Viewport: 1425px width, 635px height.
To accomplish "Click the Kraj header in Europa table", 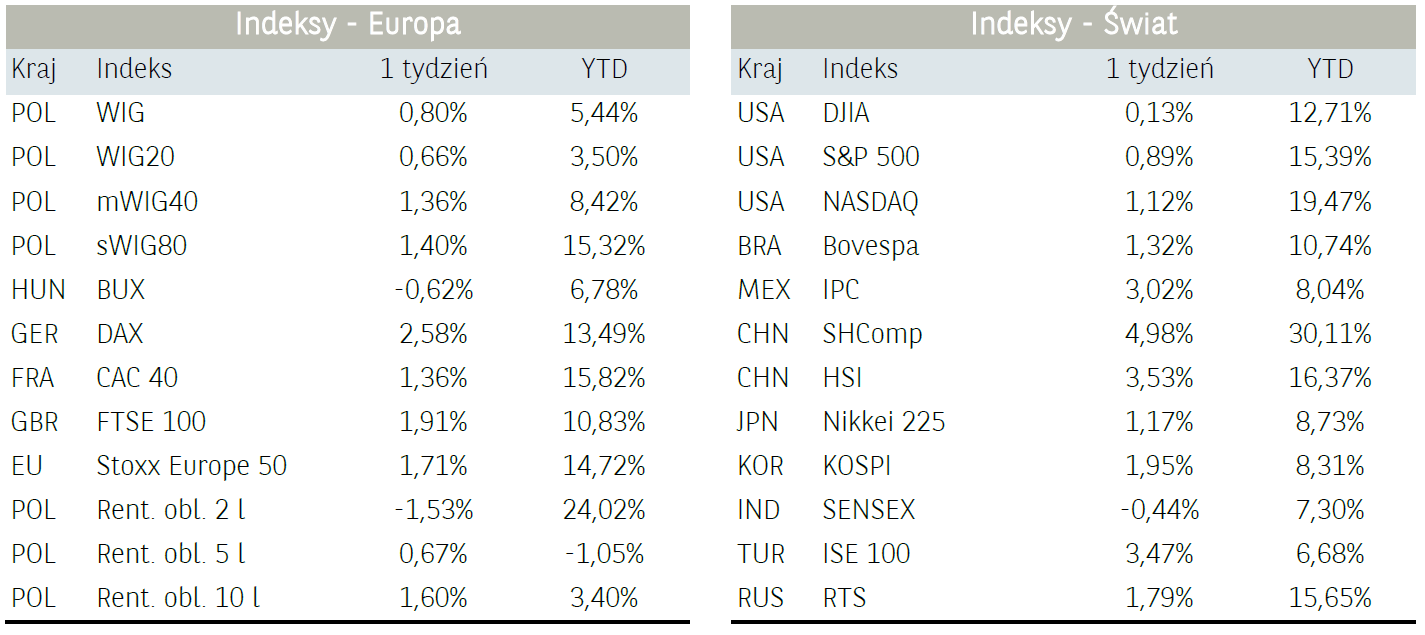I will point(33,69).
